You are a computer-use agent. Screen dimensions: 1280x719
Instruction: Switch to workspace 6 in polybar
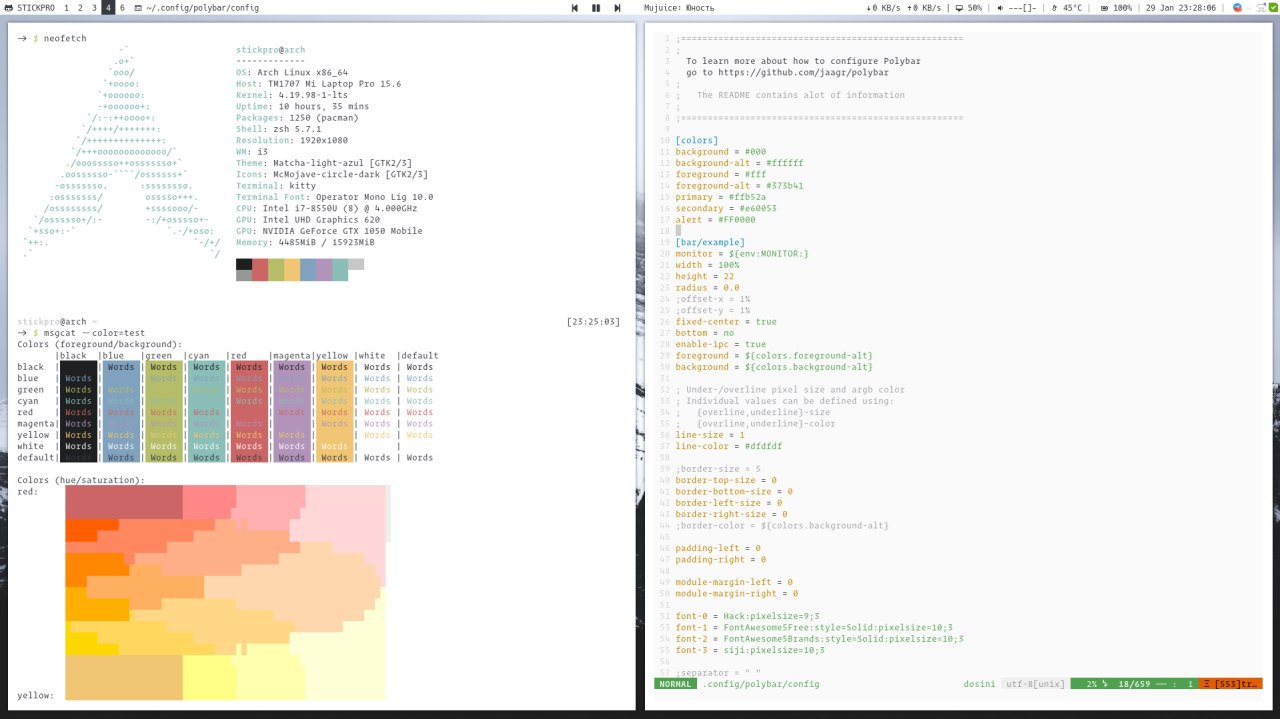tap(122, 7)
